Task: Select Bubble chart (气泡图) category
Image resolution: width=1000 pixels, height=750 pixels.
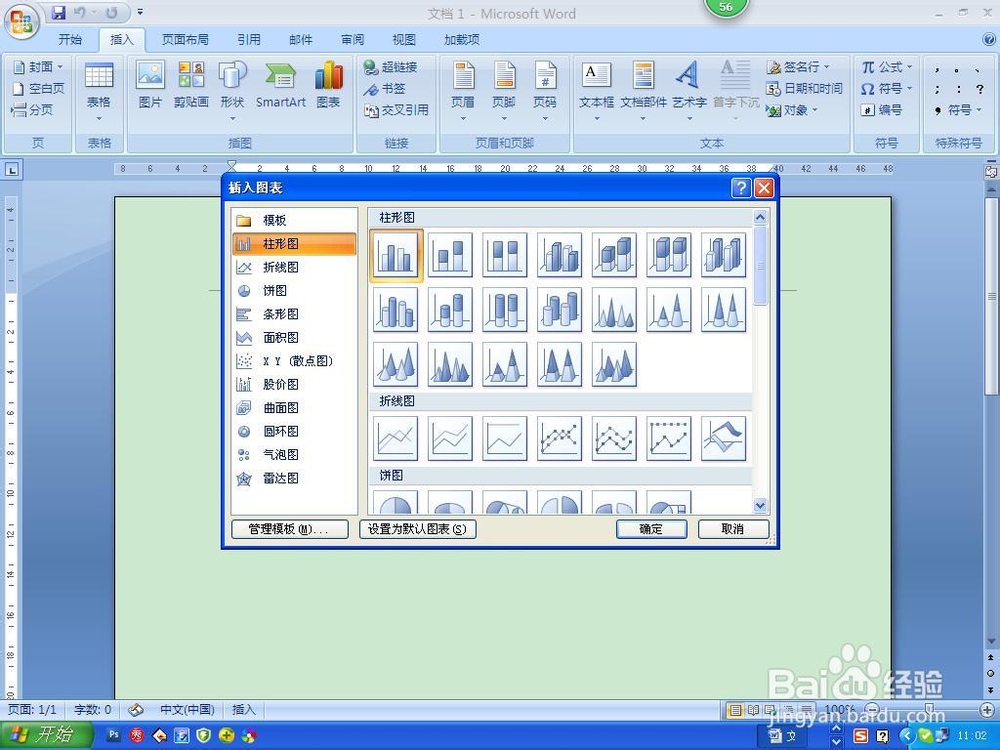Action: coord(294,455)
